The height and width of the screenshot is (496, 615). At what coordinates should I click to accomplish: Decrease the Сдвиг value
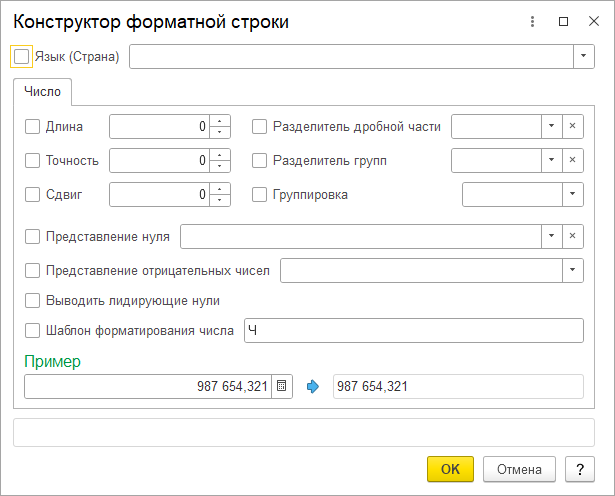(x=220, y=200)
